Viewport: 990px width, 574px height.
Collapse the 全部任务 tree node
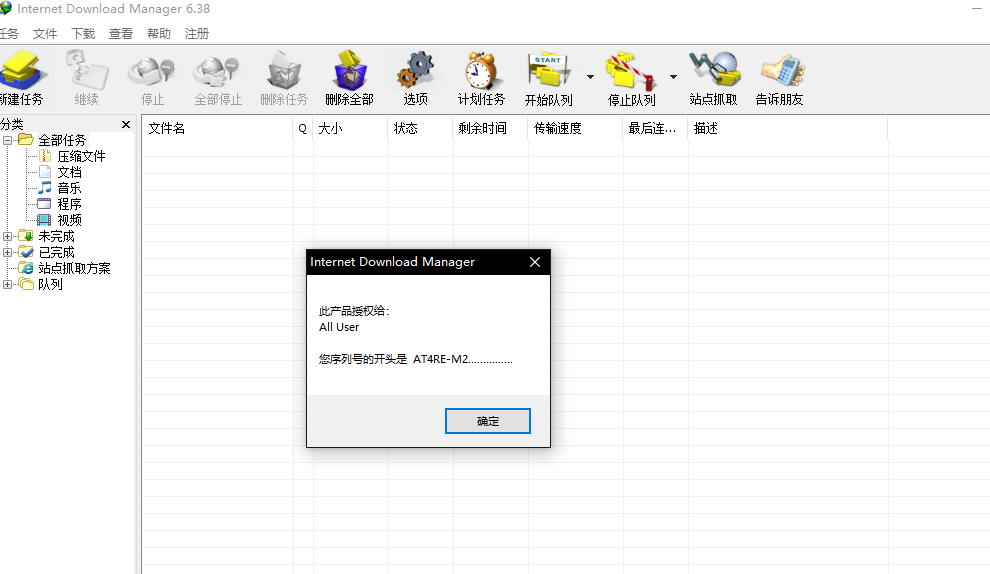click(x=8, y=140)
